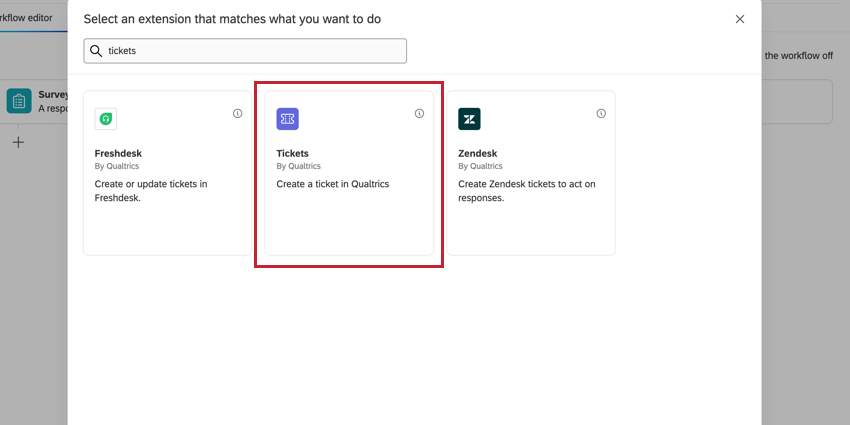Click the Freshdesk headset logo icon
This screenshot has width=850, height=425.
[x=106, y=119]
